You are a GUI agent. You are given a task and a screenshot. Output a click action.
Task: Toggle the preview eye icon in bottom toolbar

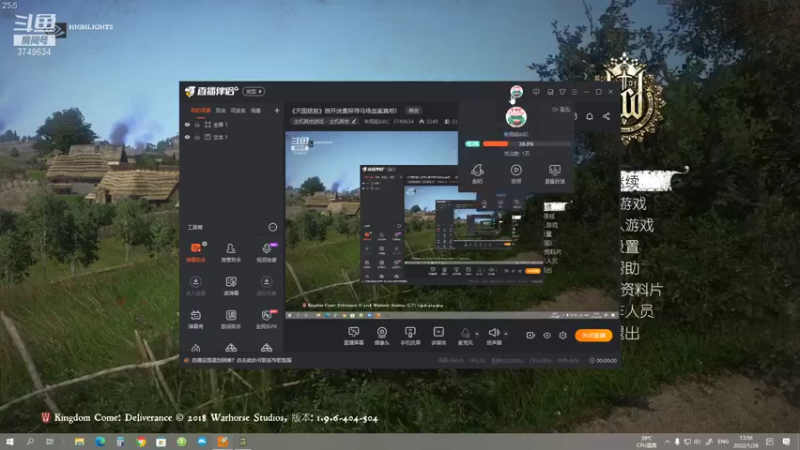(x=546, y=335)
